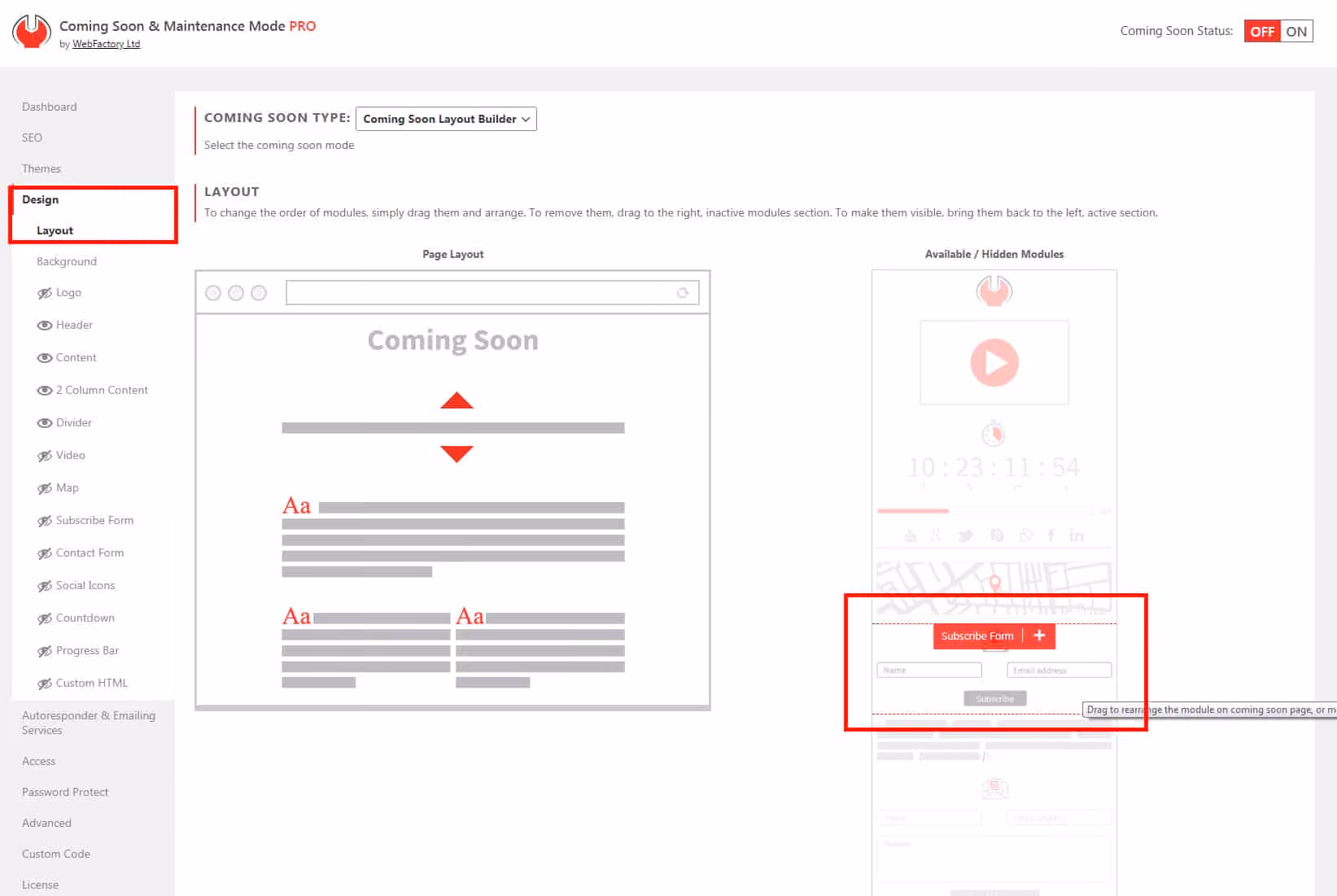Screen dimensions: 1337x896
Task: Toggle the crossed eye next to Map
Action: click(x=45, y=488)
